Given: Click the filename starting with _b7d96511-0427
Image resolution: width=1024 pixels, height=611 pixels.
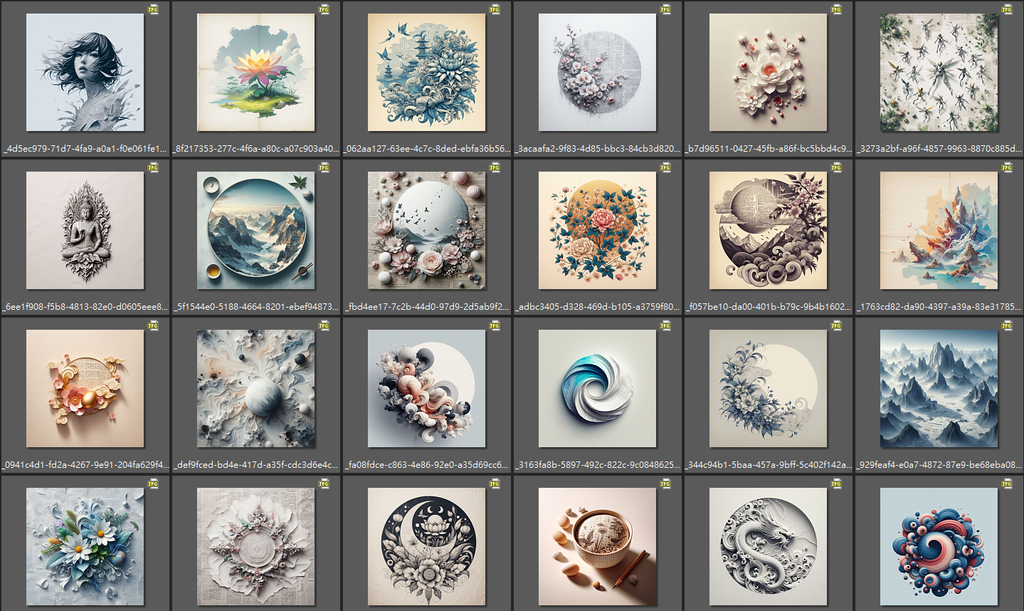Looking at the screenshot, I should pyautogui.click(x=768, y=149).
